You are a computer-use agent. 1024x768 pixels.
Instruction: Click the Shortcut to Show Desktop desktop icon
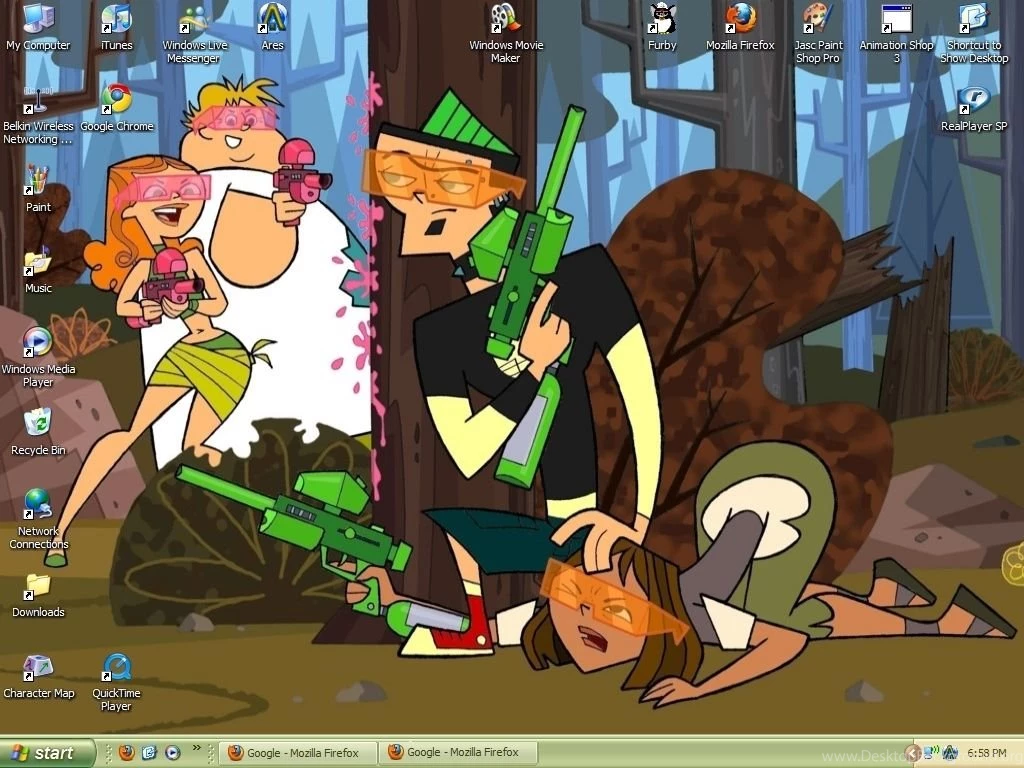(x=974, y=34)
